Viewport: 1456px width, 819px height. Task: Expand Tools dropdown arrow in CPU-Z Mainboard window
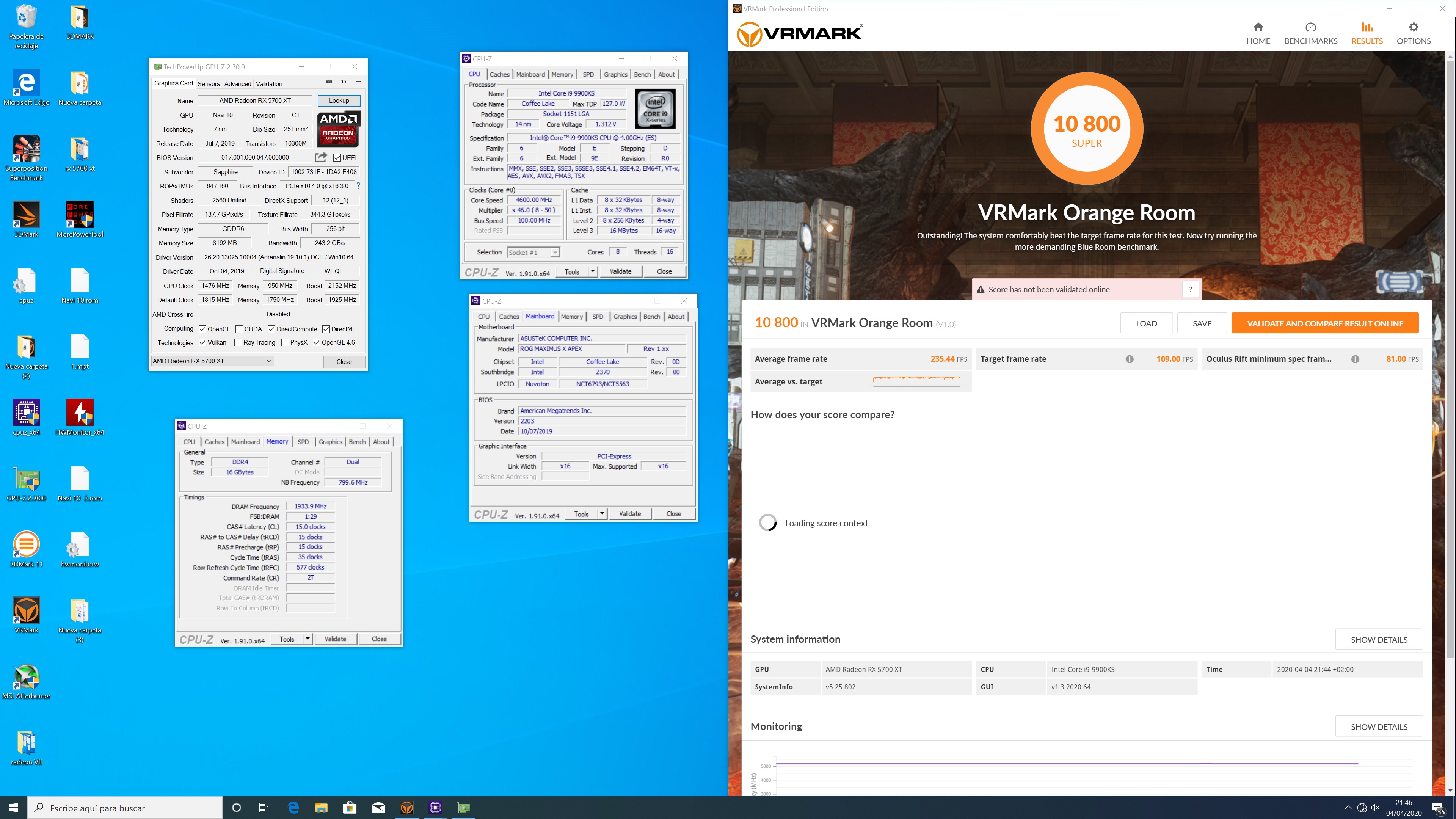click(602, 514)
